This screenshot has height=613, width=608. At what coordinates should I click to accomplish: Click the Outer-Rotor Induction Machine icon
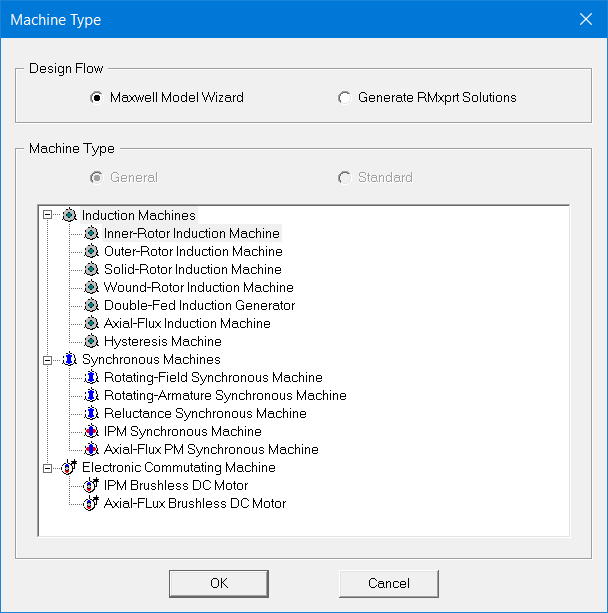91,251
